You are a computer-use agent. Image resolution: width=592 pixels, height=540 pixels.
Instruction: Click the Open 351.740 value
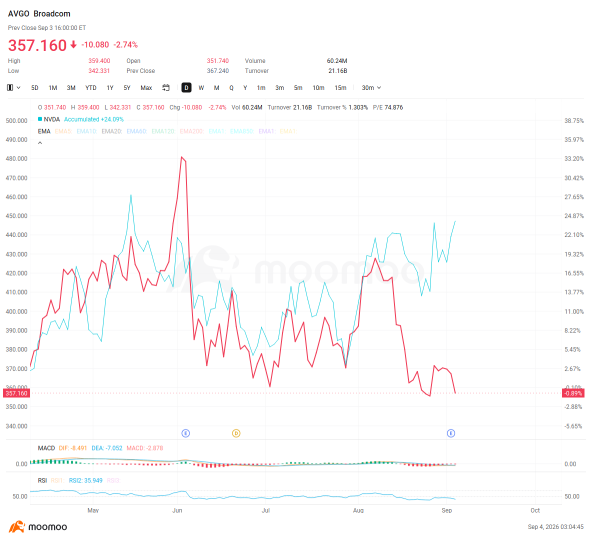tap(217, 61)
